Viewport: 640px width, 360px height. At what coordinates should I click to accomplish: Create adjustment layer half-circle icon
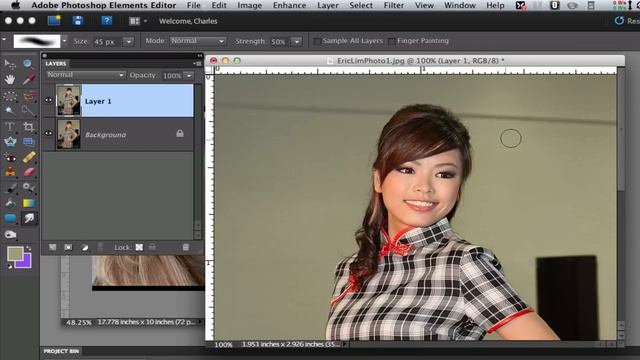(85, 247)
